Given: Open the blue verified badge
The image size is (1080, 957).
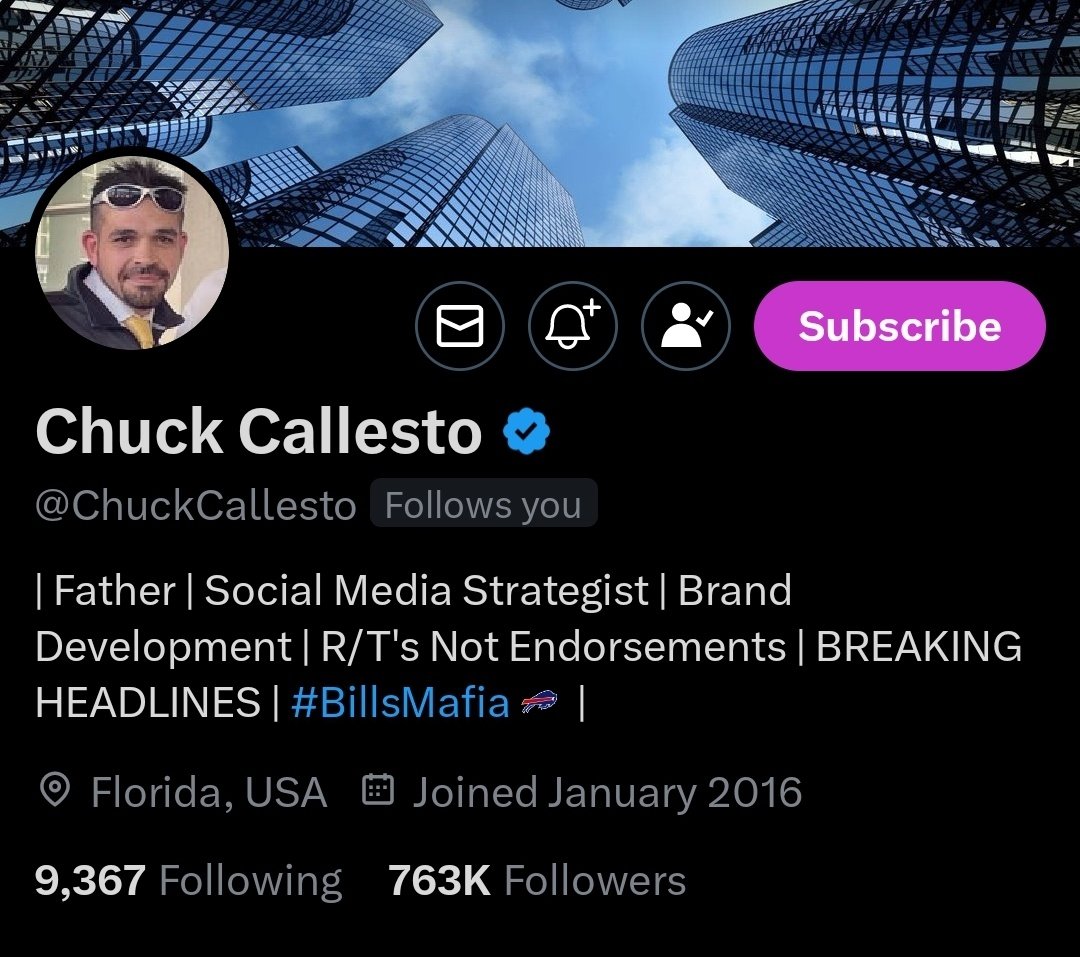Looking at the screenshot, I should [526, 431].
